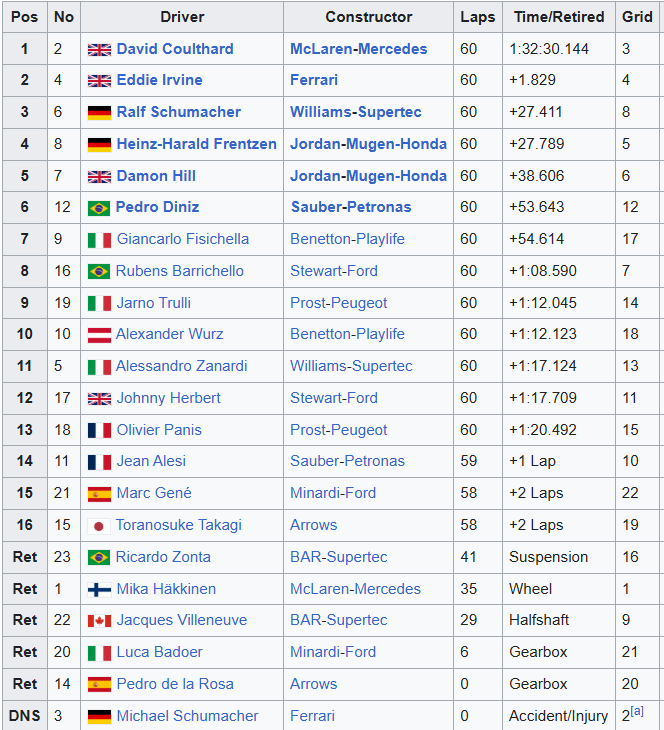Open Heinz-Harald Frentzen's page link
Viewport: 664px width, 730px height.
point(196,144)
